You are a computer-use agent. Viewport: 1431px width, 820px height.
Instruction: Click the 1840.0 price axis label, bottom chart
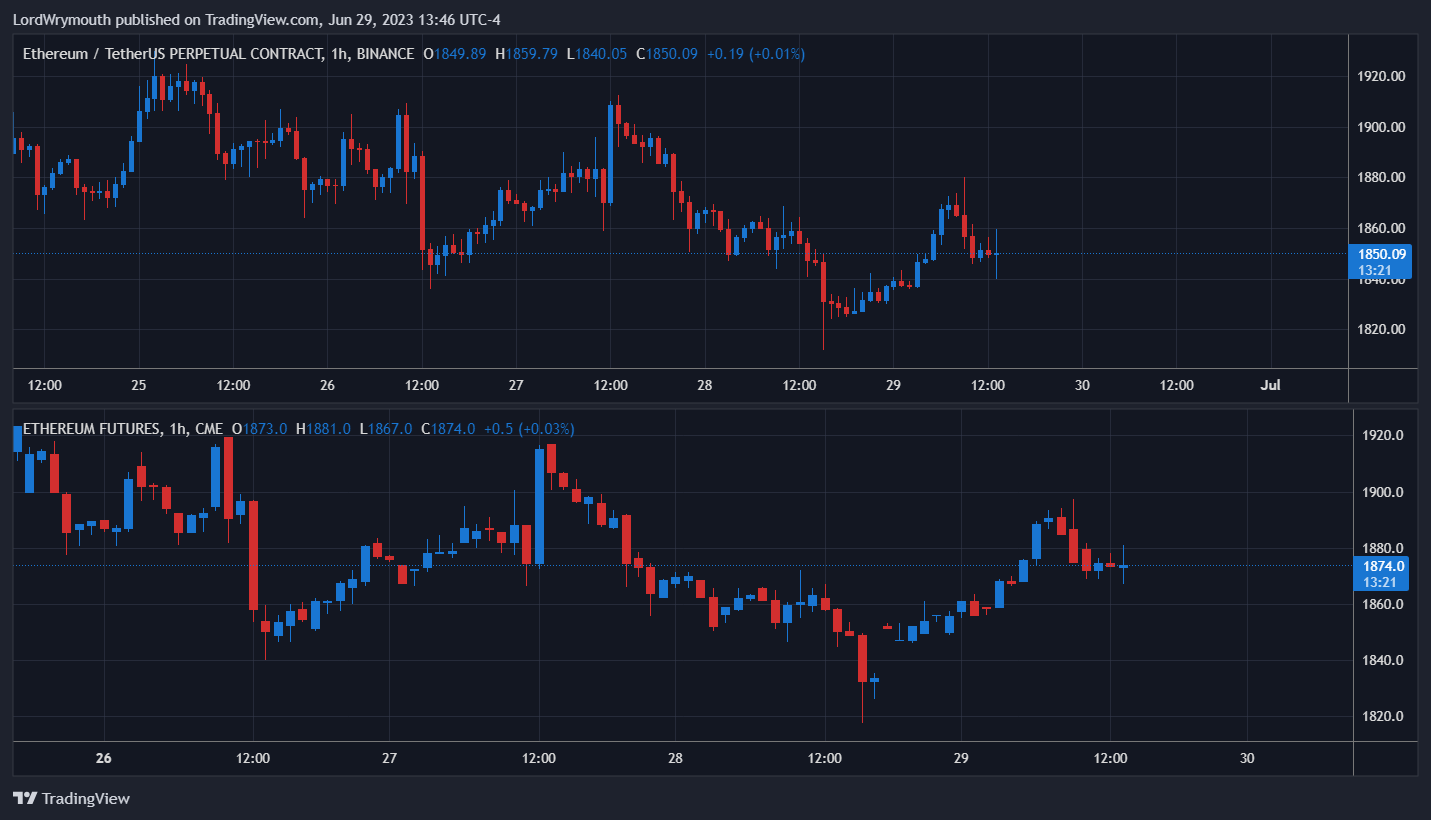[1384, 660]
